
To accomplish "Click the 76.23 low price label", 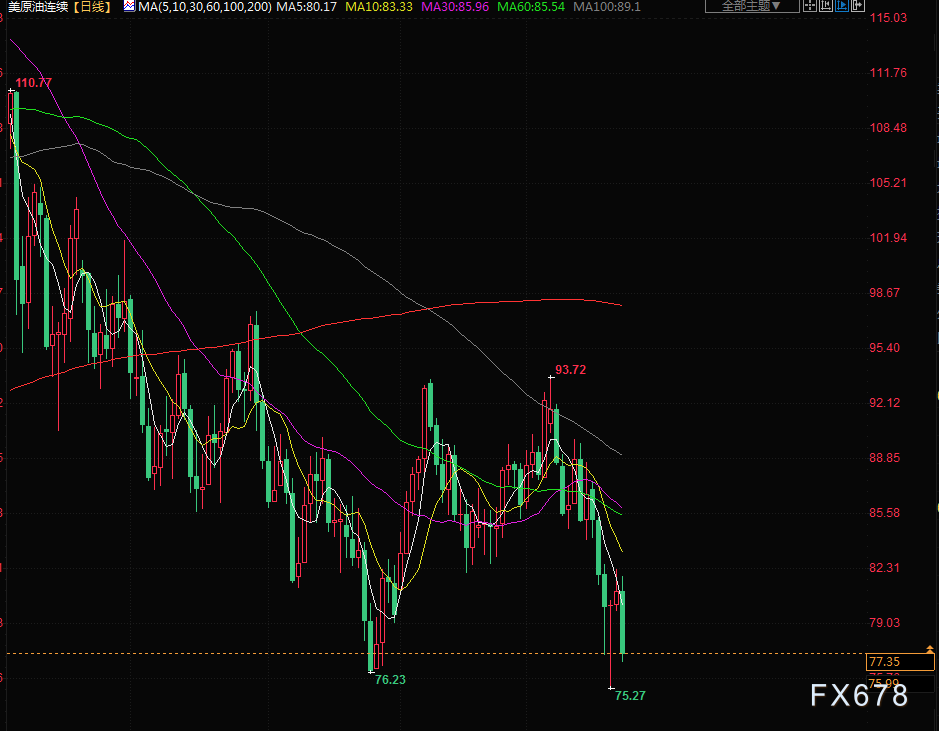I will pyautogui.click(x=390, y=680).
